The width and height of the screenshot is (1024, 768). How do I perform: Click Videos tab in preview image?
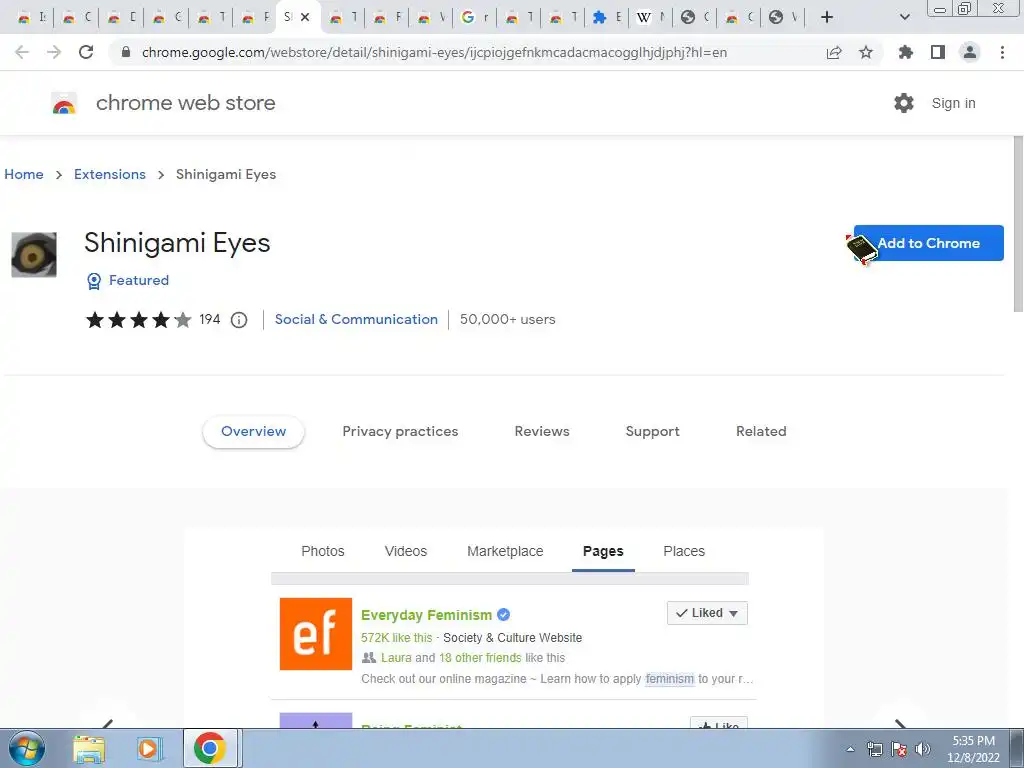click(406, 551)
